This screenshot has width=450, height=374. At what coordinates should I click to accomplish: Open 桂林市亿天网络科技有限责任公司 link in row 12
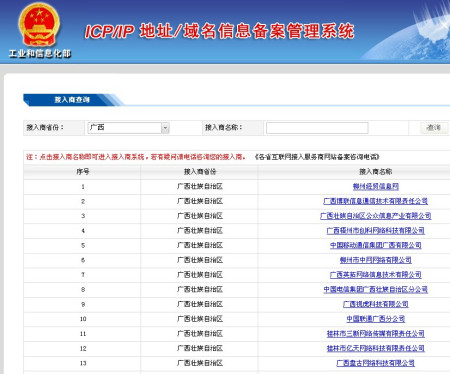pyautogui.click(x=376, y=348)
